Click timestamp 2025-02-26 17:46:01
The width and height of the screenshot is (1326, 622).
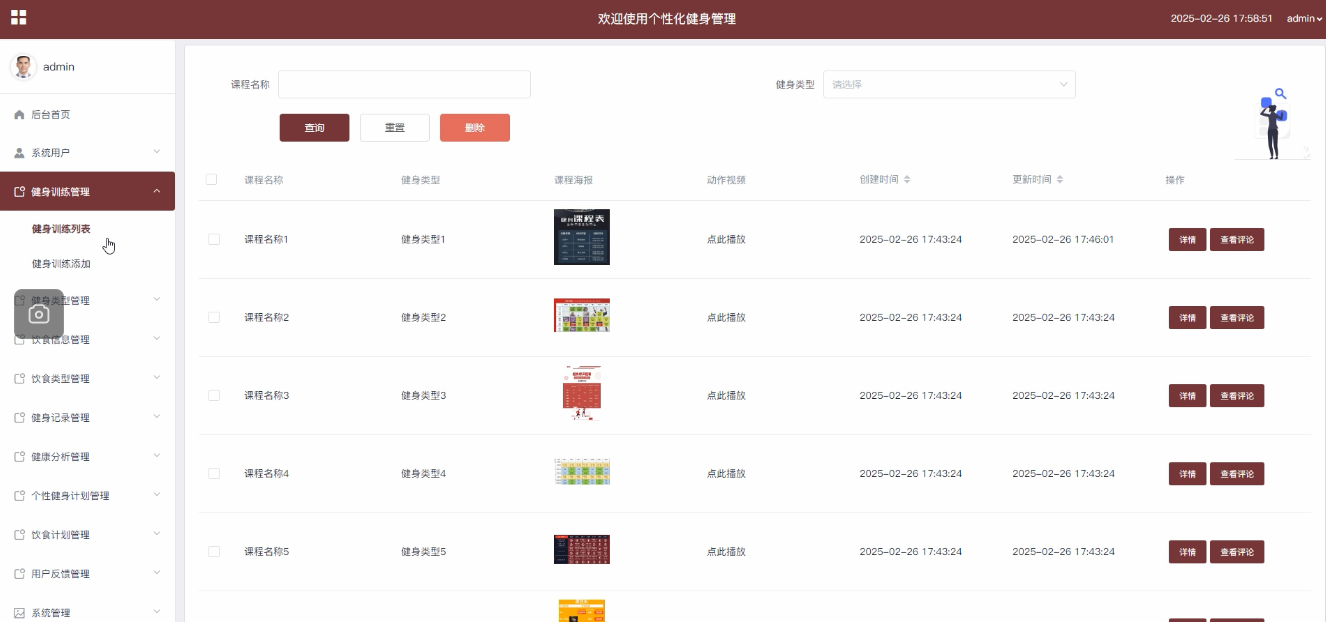click(1063, 240)
